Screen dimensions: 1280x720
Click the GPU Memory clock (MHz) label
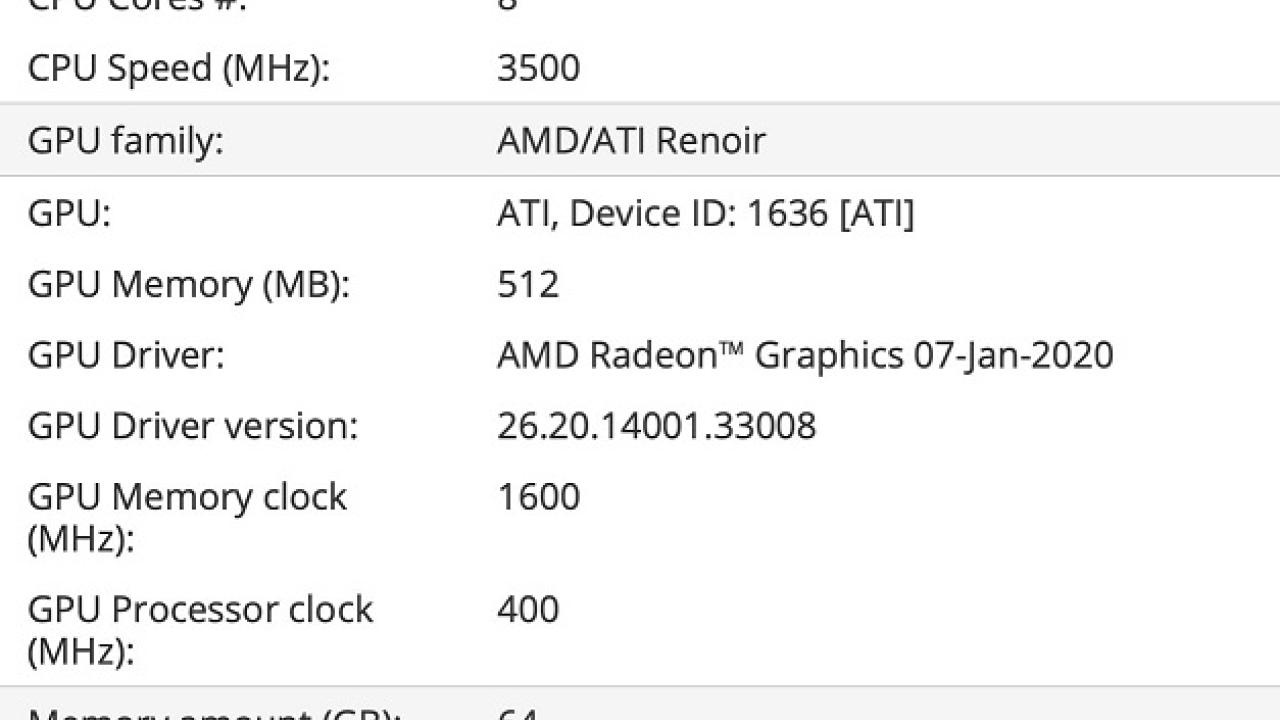(x=187, y=518)
